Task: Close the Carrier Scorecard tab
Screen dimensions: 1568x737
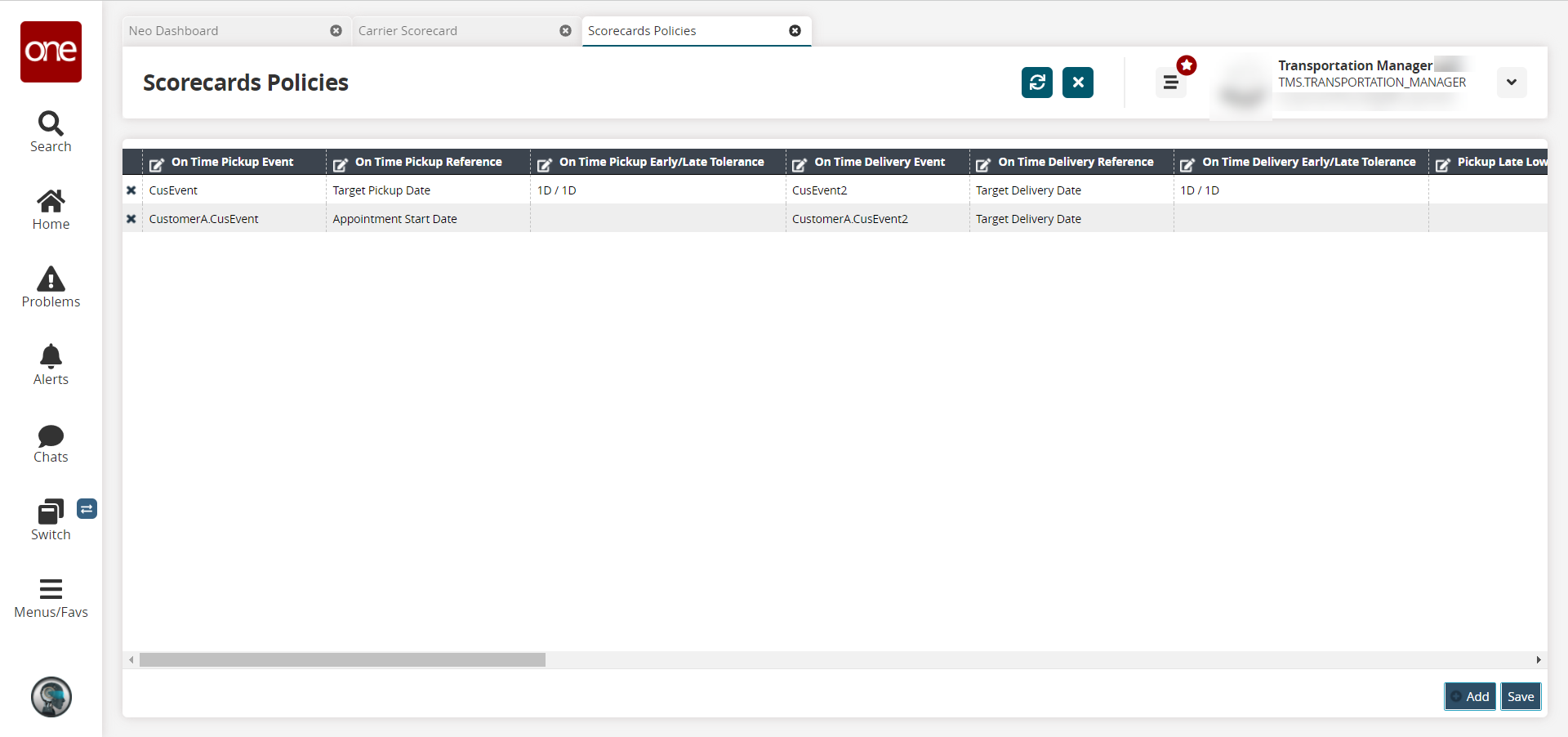Action: click(565, 31)
